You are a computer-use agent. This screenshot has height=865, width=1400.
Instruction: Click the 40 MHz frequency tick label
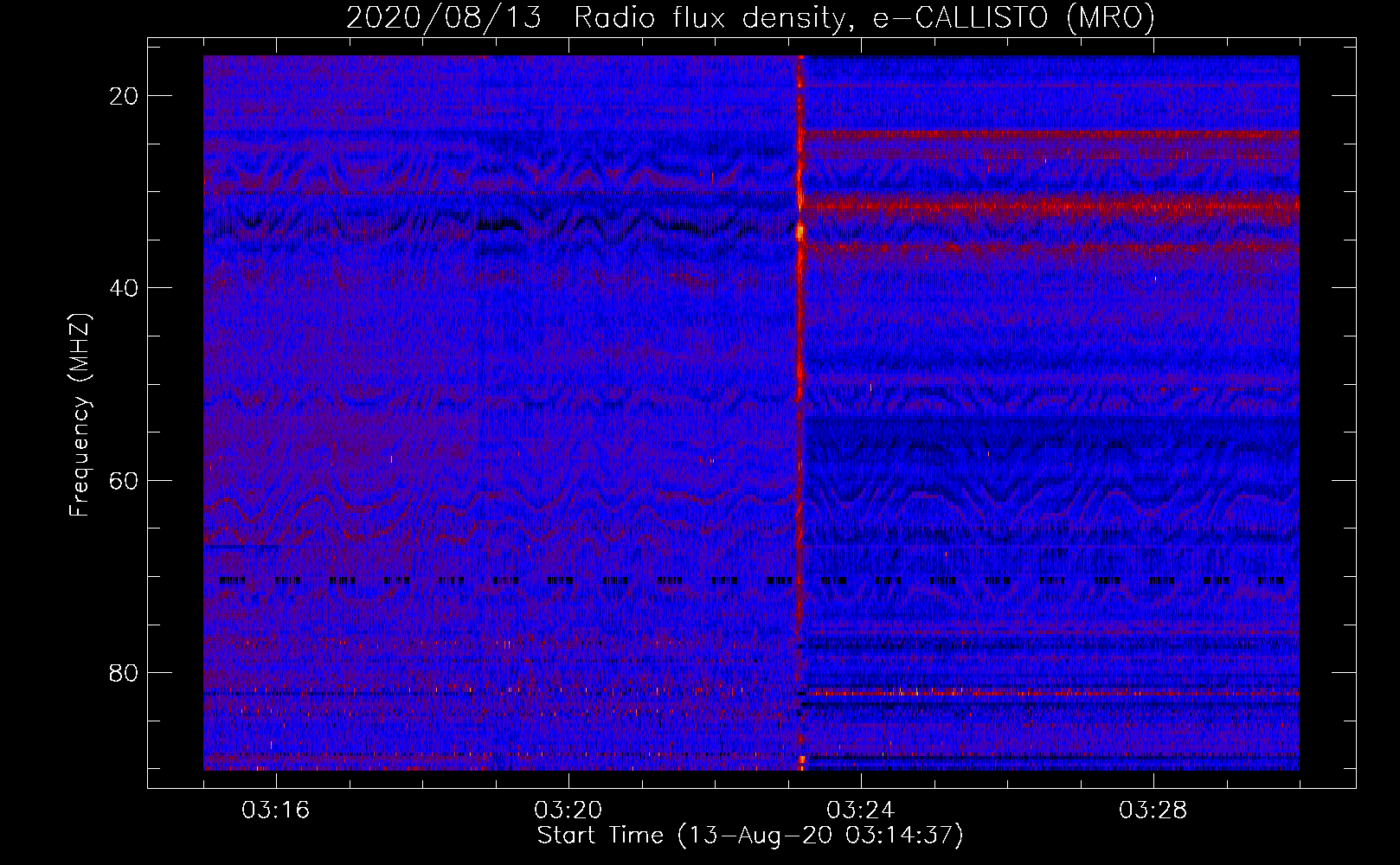[x=124, y=288]
